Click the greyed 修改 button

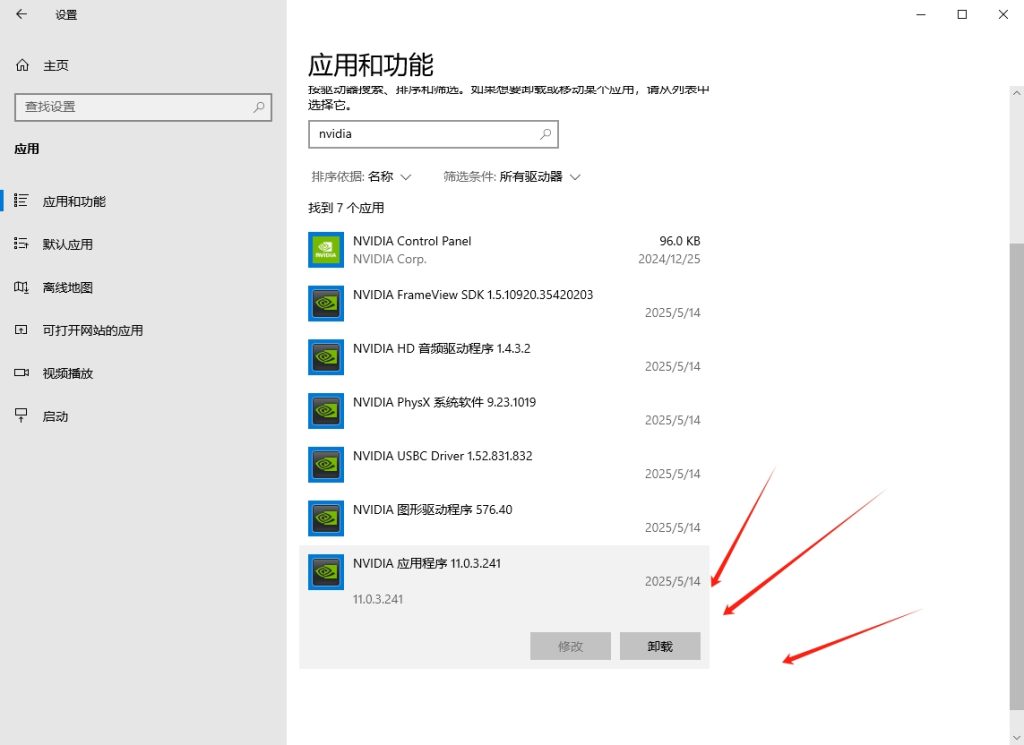point(570,646)
